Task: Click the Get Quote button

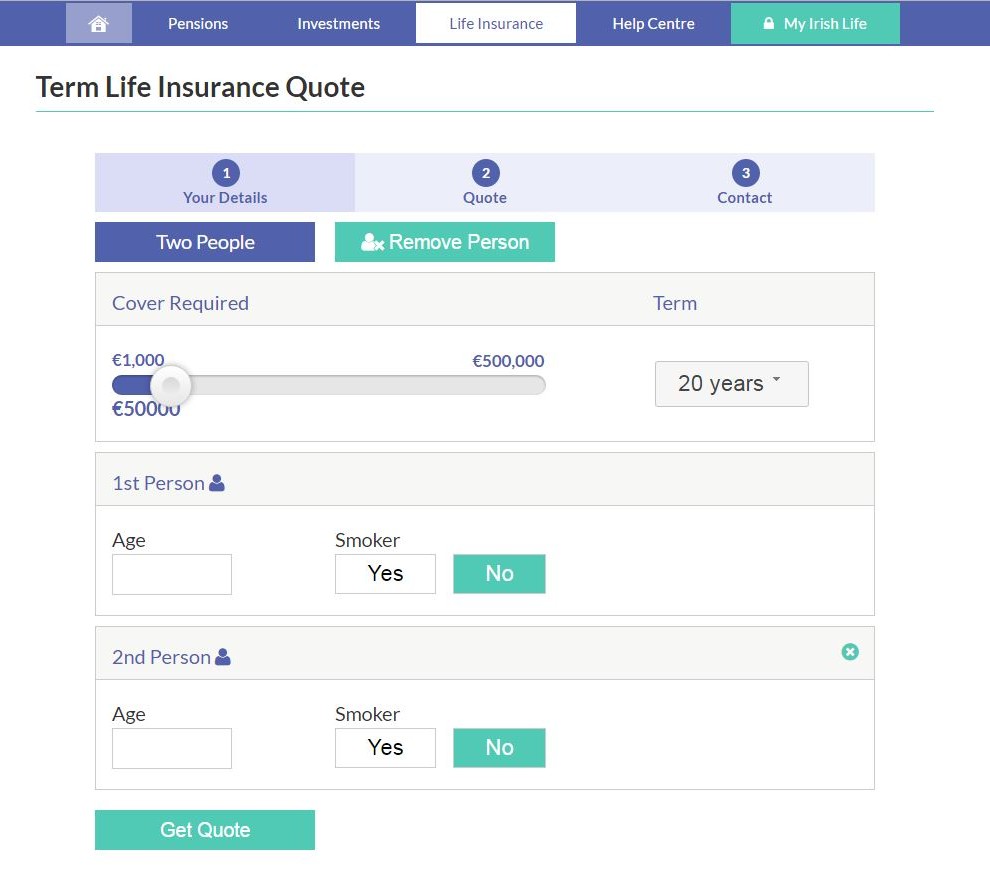Action: click(205, 830)
